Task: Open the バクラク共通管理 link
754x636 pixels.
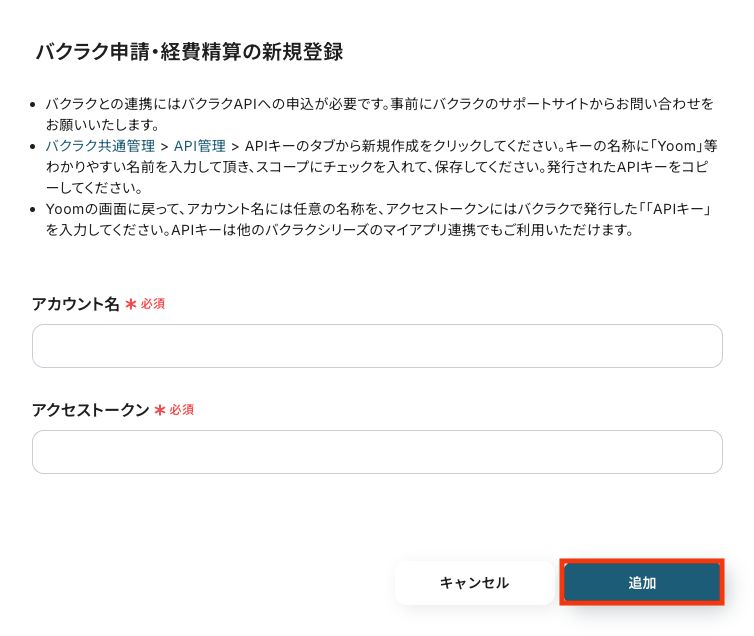Action: pyautogui.click(x=100, y=146)
